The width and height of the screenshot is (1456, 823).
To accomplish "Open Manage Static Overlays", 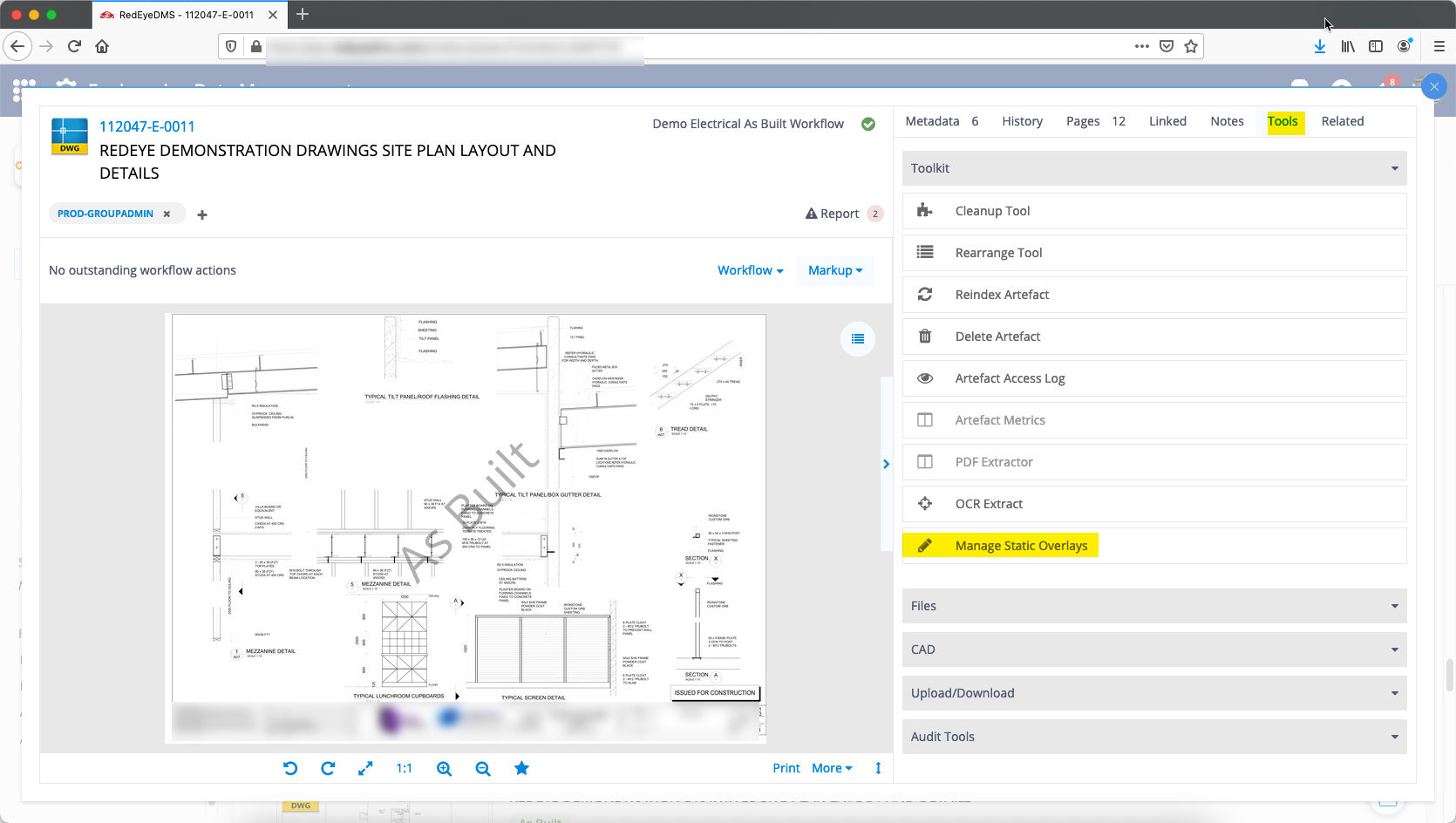I will coord(1154,546).
